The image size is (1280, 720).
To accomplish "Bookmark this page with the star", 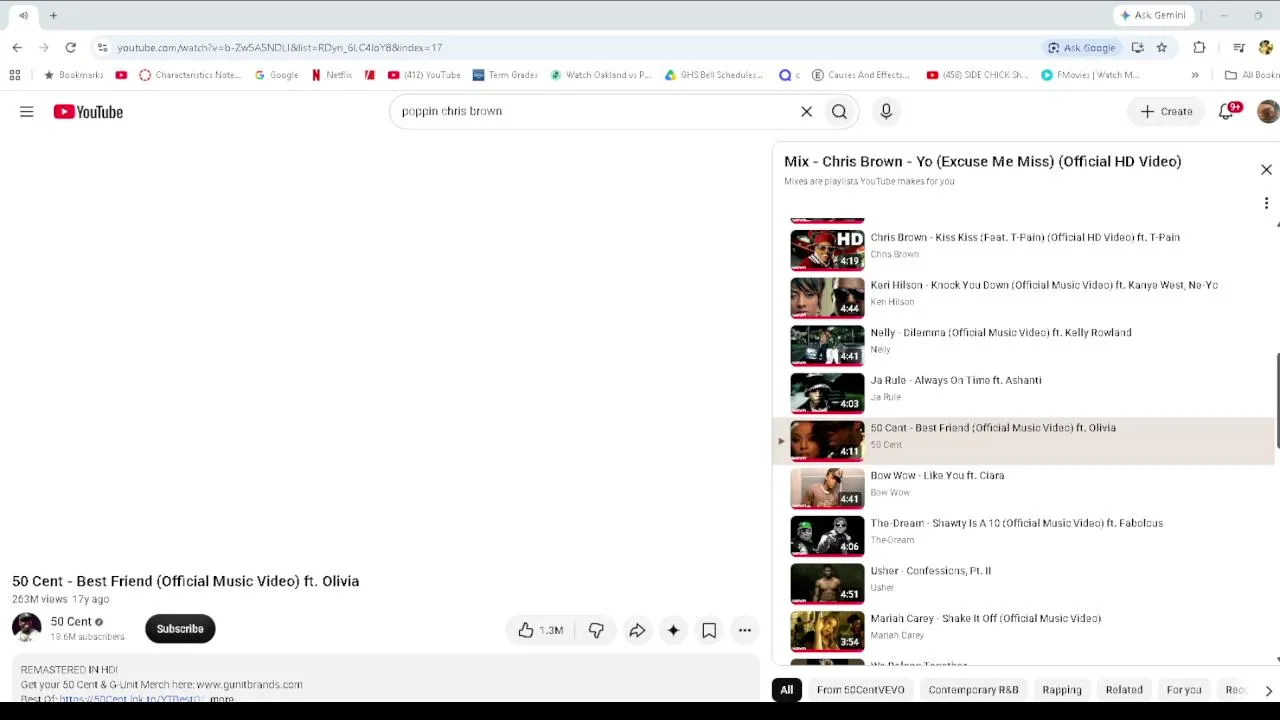I will 1162,48.
